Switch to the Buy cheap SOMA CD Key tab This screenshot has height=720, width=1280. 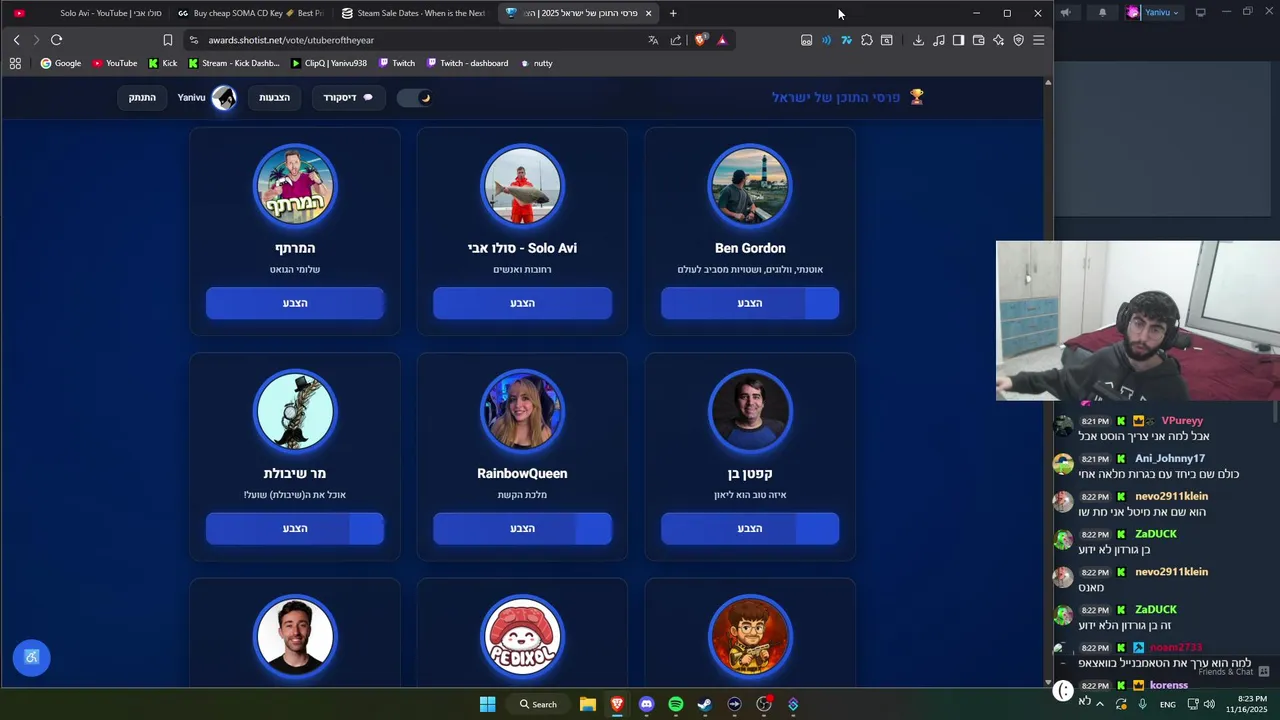pos(250,13)
